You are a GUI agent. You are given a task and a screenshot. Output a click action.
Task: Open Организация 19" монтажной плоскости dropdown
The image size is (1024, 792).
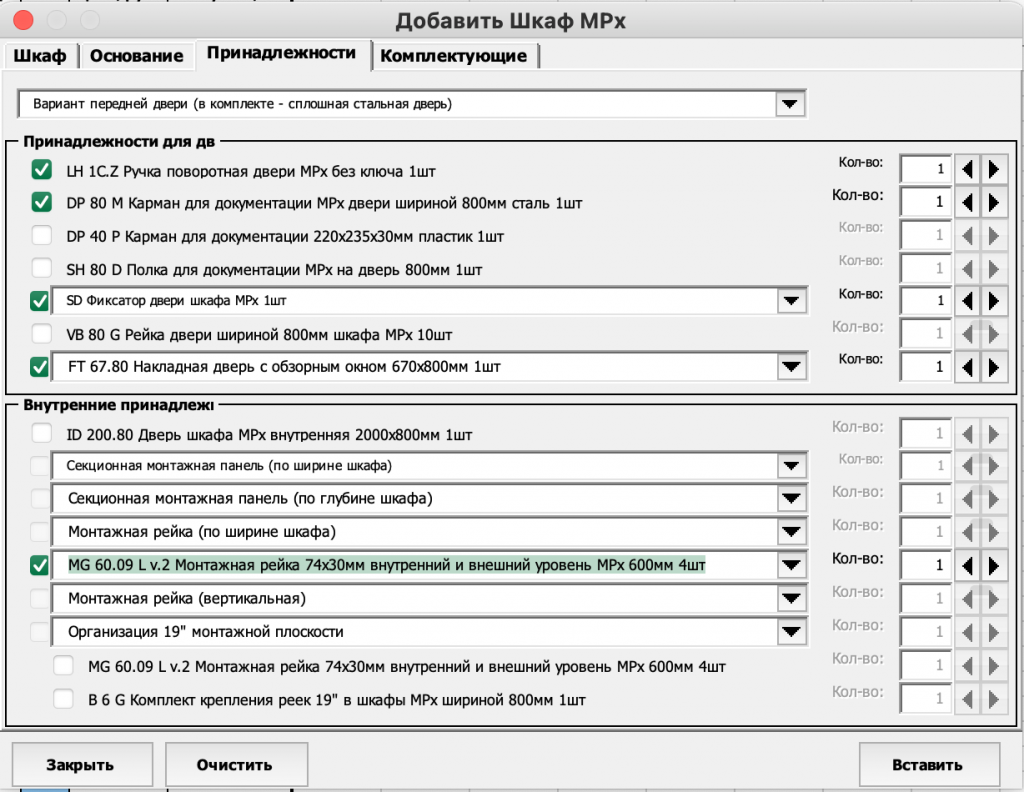(790, 632)
